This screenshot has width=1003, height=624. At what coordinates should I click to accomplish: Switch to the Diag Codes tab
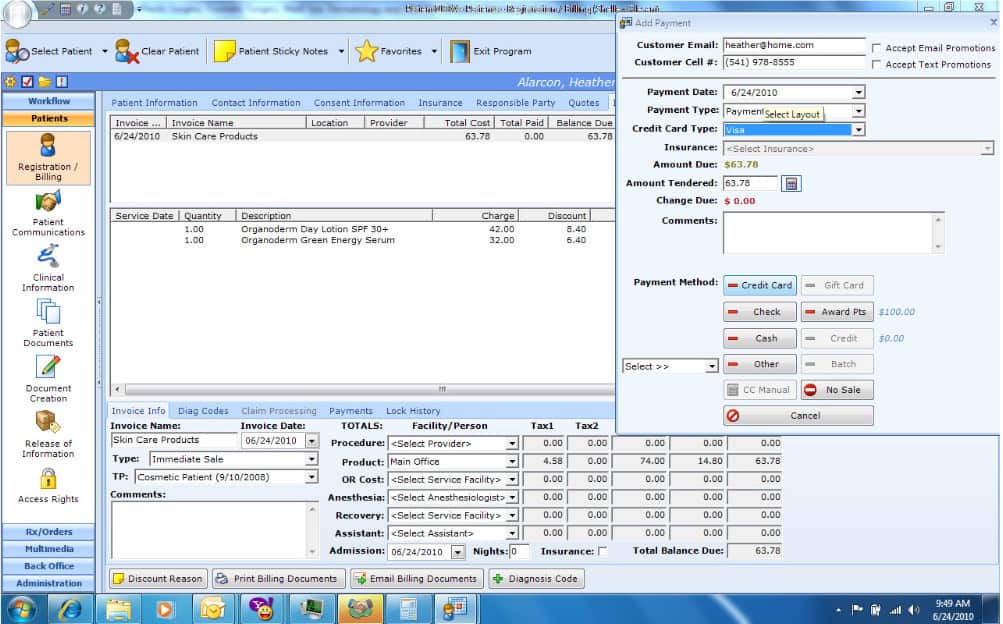203,411
